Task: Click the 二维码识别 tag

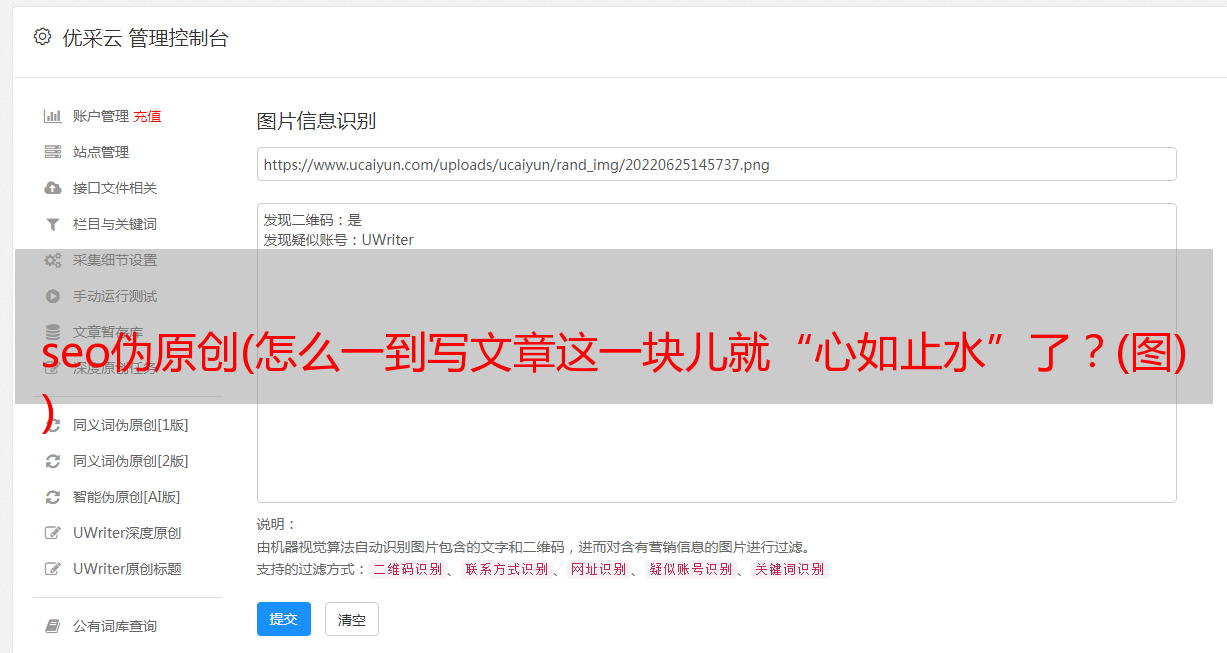Action: [x=407, y=569]
